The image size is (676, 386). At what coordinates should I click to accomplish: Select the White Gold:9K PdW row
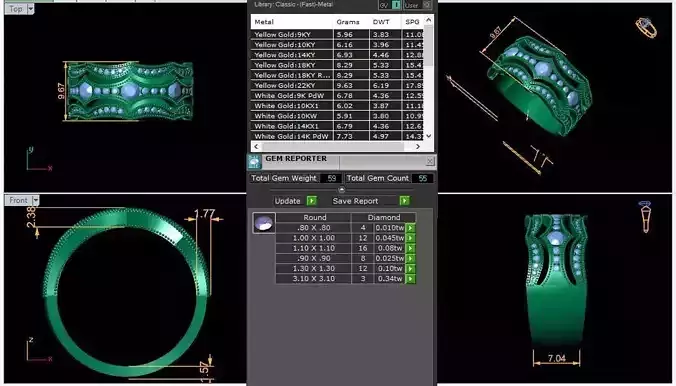pos(338,96)
